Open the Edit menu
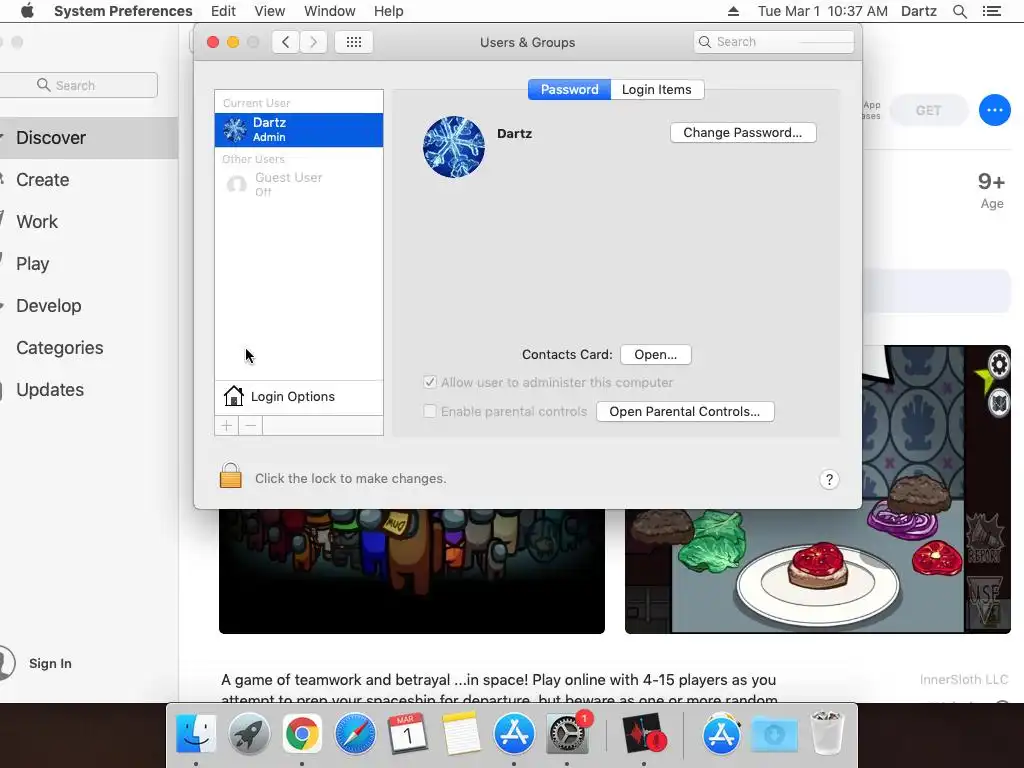This screenshot has width=1024, height=768. (x=223, y=11)
